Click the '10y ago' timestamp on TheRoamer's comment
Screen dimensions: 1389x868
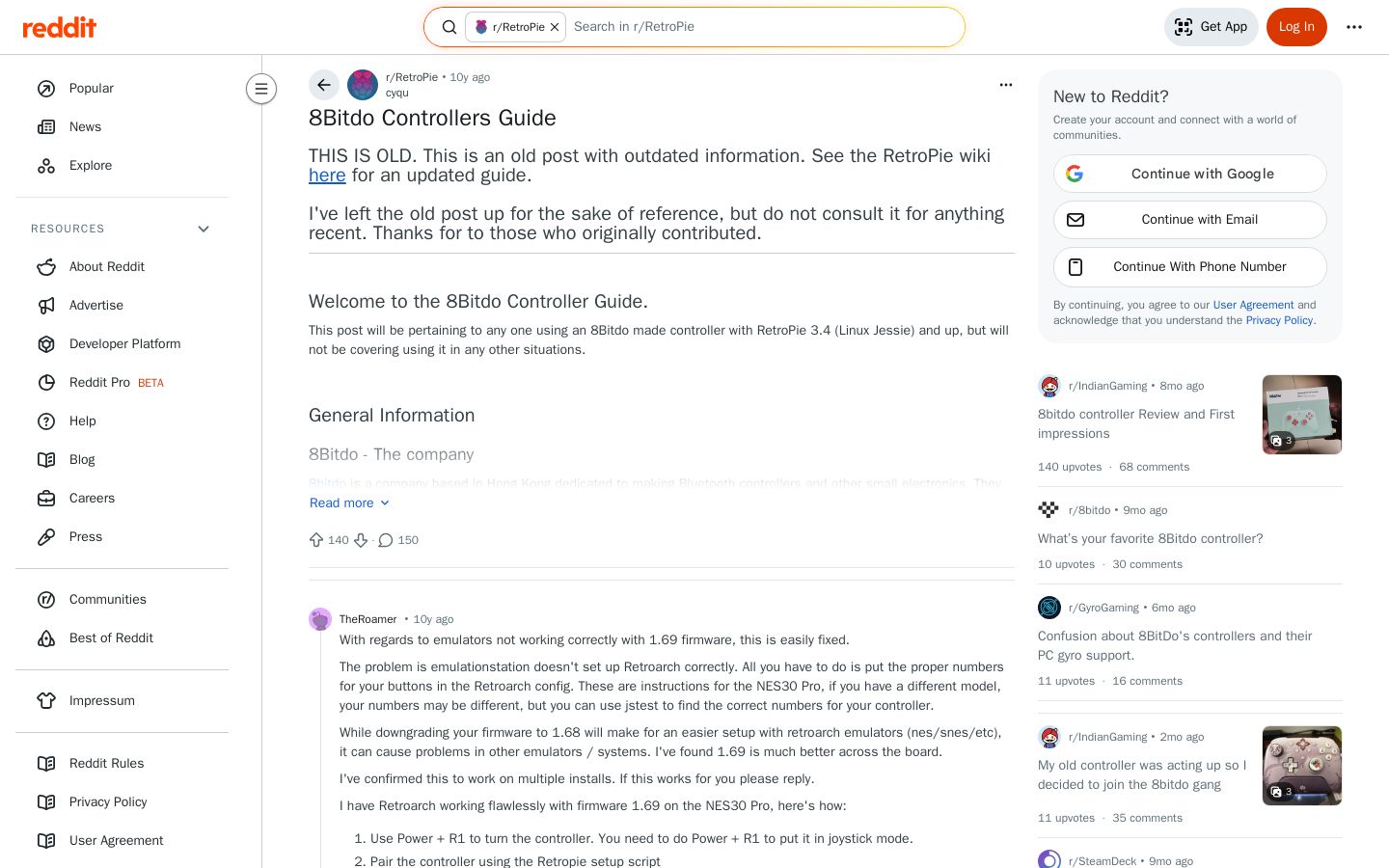pos(433,619)
